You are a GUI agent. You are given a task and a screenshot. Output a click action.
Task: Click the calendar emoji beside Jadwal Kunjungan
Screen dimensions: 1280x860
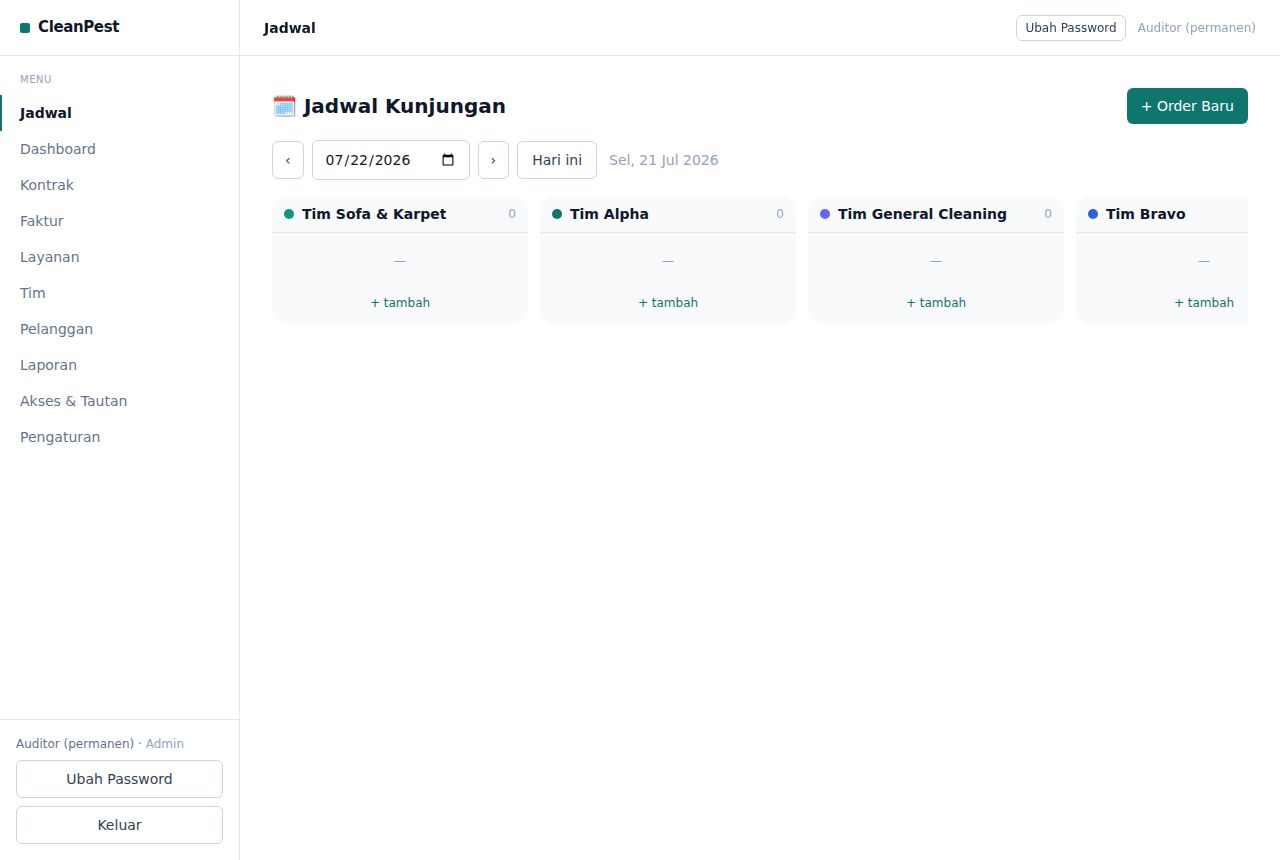point(284,106)
